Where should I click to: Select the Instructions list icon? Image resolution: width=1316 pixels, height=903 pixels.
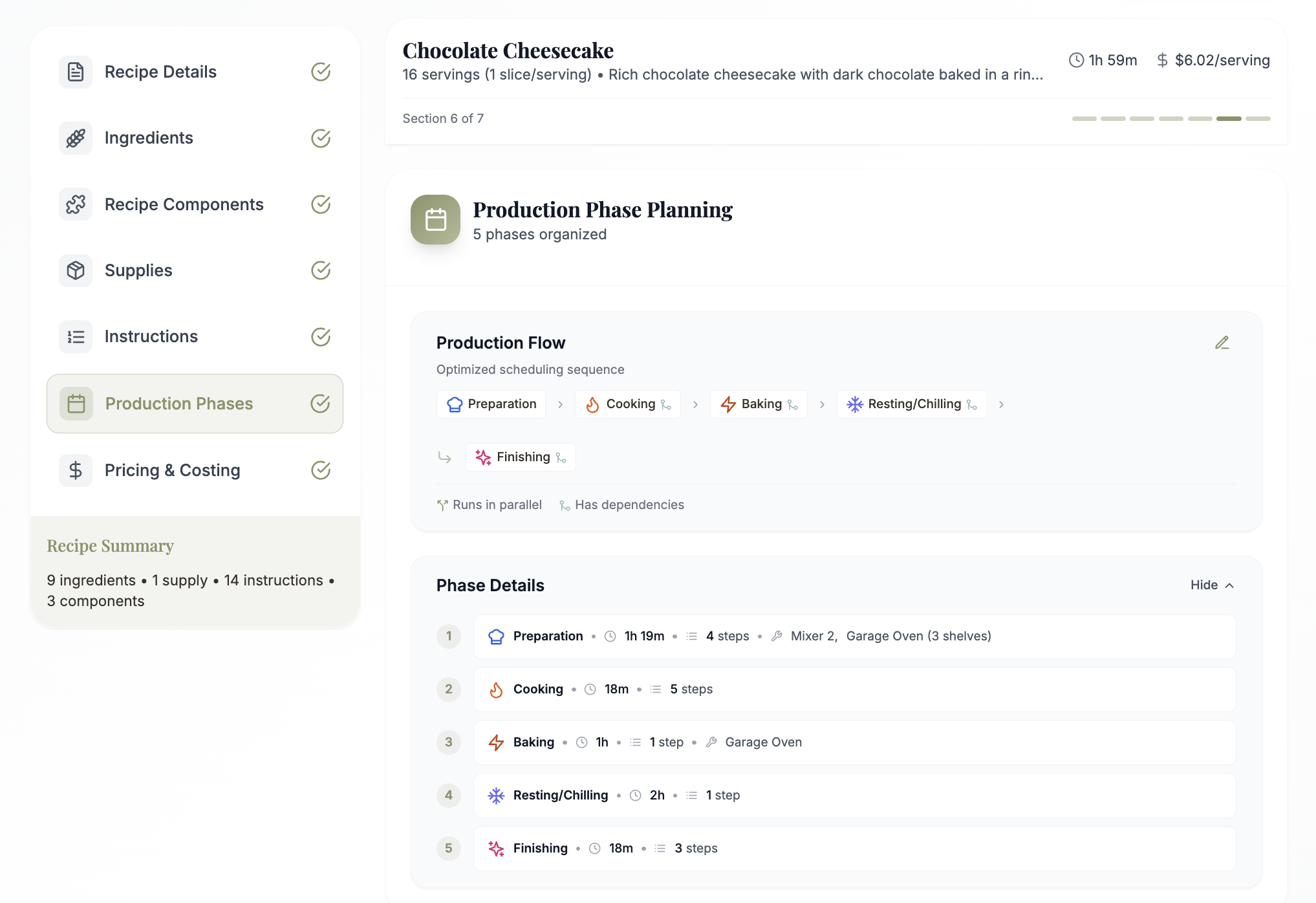(x=75, y=336)
